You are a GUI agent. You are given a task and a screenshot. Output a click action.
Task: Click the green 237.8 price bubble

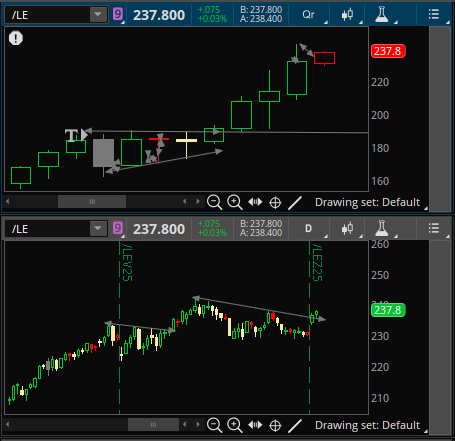[388, 310]
